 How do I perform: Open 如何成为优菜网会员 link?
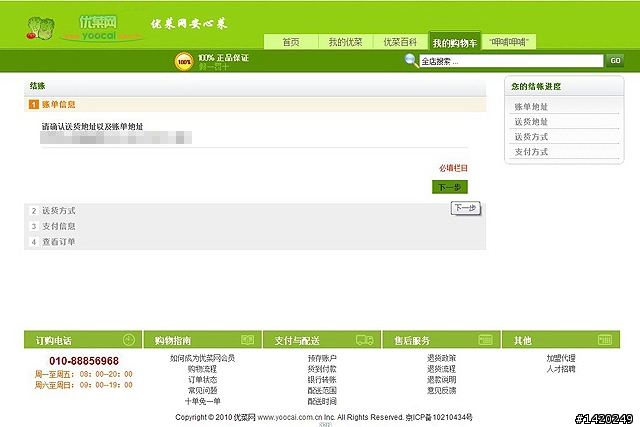pos(202,358)
